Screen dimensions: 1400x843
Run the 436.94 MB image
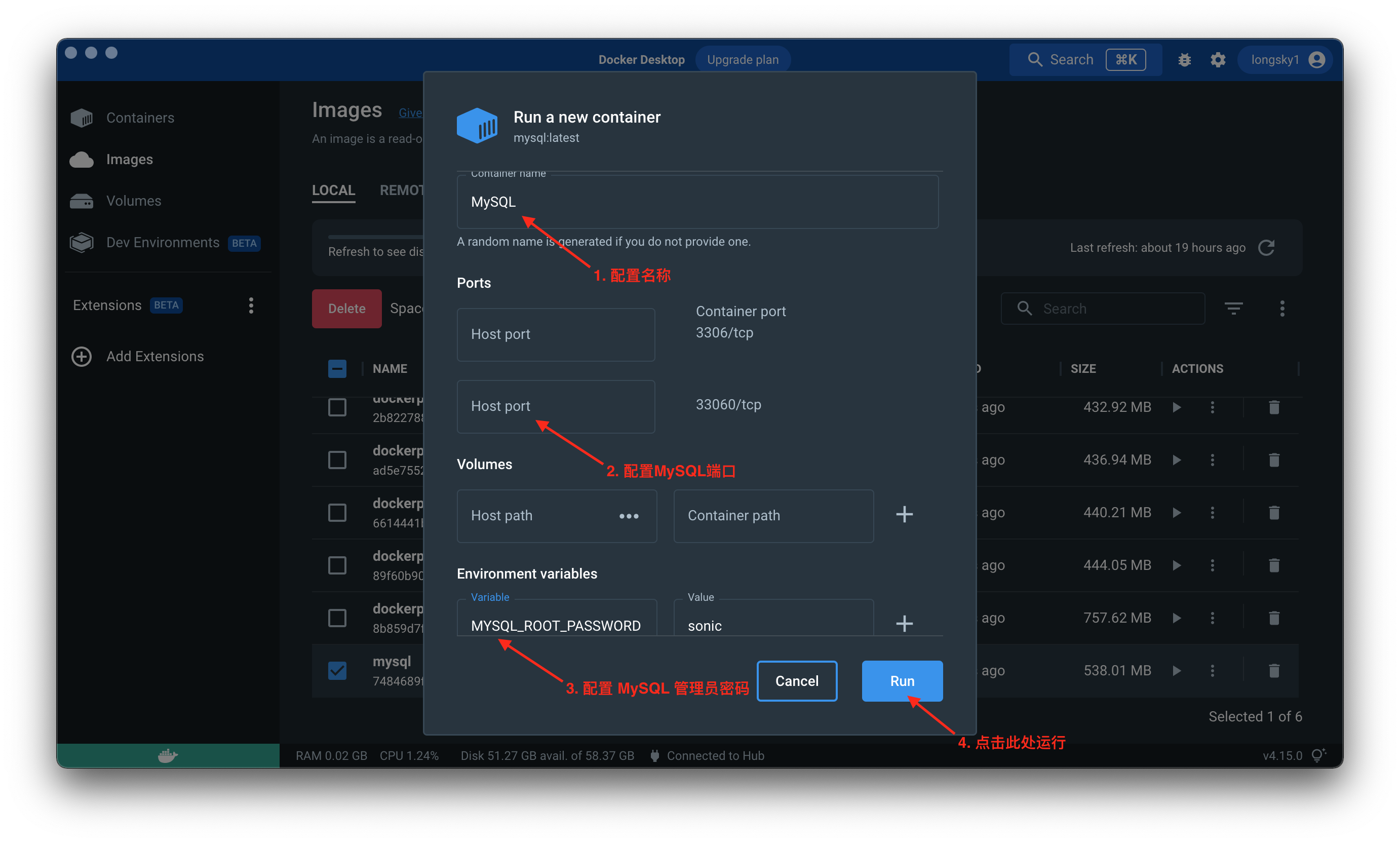[1177, 459]
